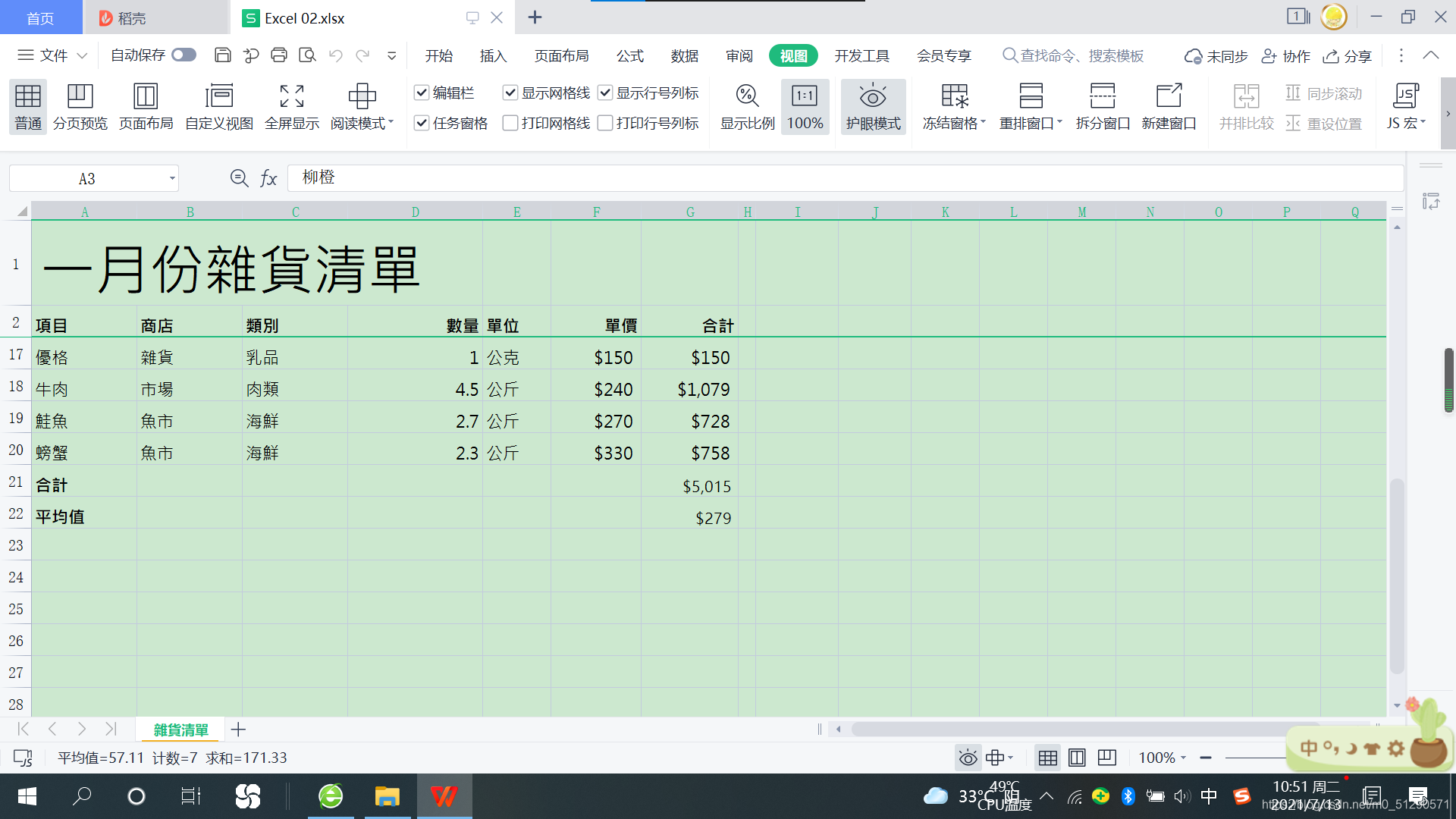Toggle the auto save (自动保存) switch
1456x819 pixels.
click(x=184, y=55)
